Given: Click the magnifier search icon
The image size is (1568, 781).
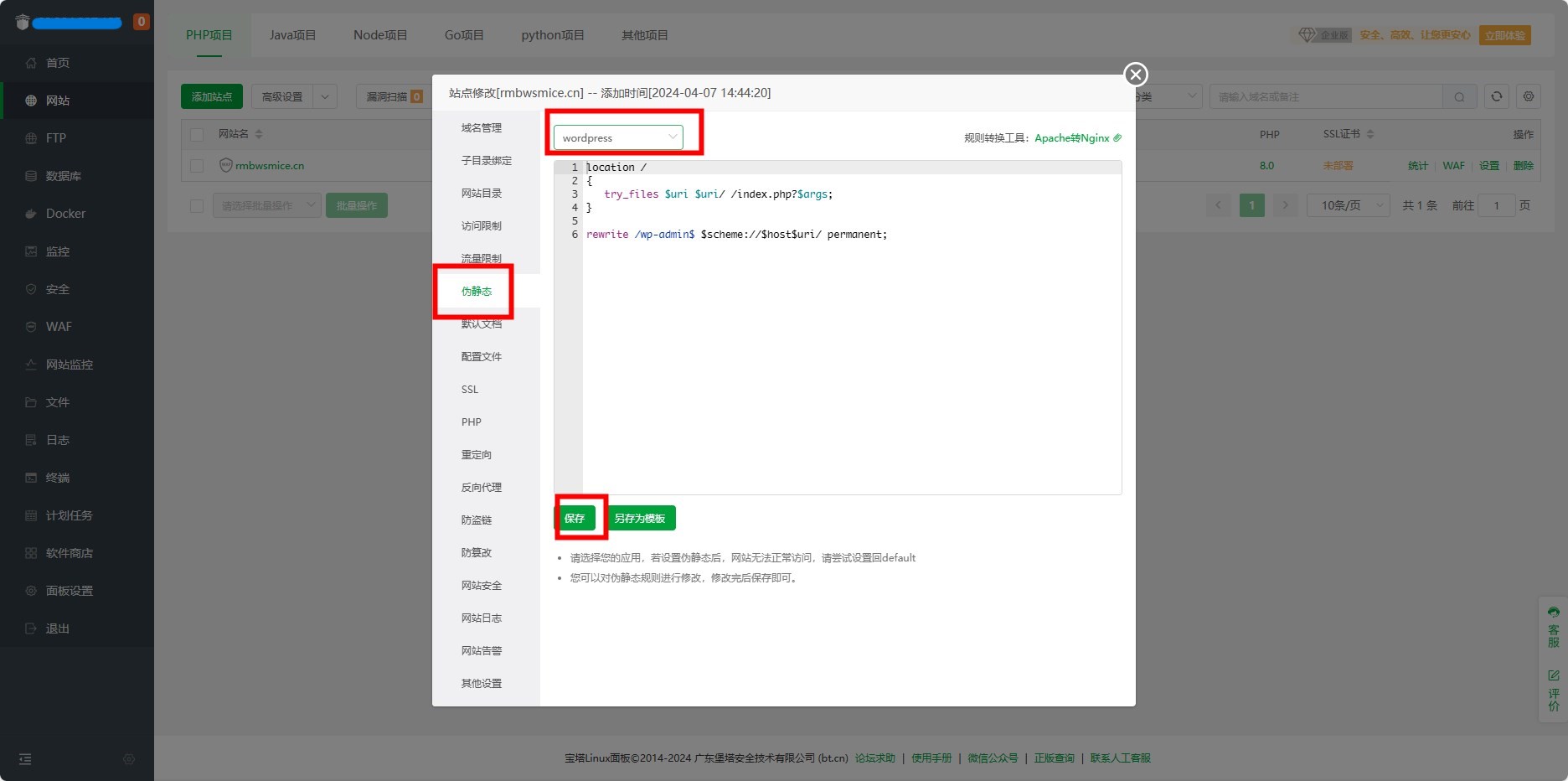Looking at the screenshot, I should [1459, 97].
